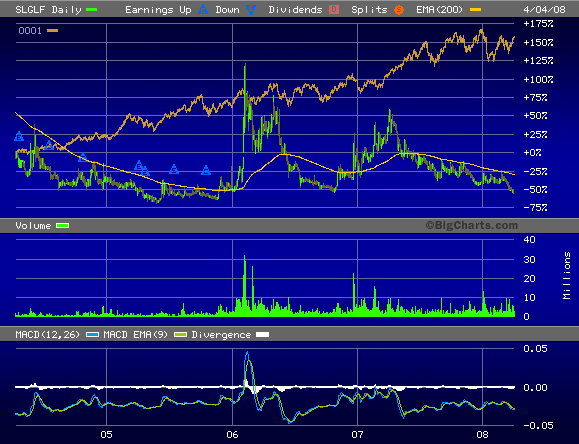Select the green SLGLF Daily legend swatch
This screenshot has width=579, height=444.
click(91, 10)
